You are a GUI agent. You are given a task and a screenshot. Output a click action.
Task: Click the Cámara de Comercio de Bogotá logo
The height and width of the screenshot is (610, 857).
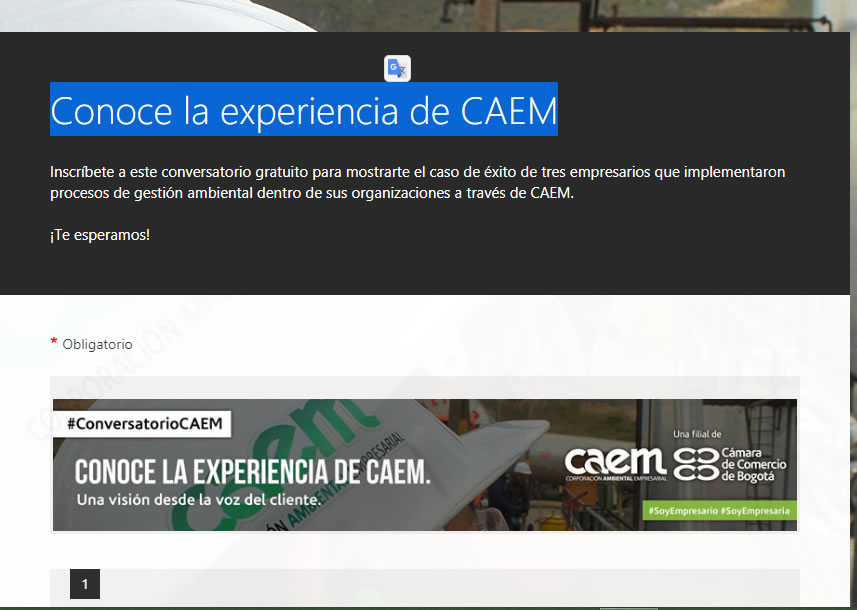tap(730, 465)
